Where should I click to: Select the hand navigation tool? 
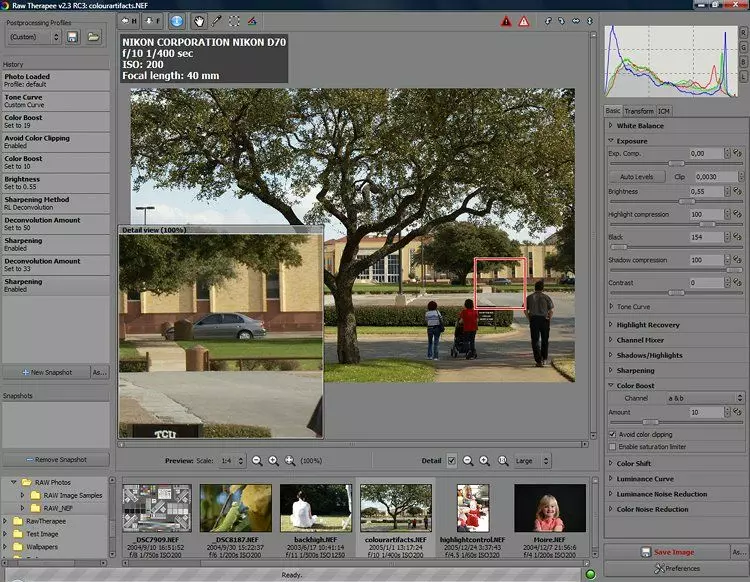pyautogui.click(x=198, y=20)
